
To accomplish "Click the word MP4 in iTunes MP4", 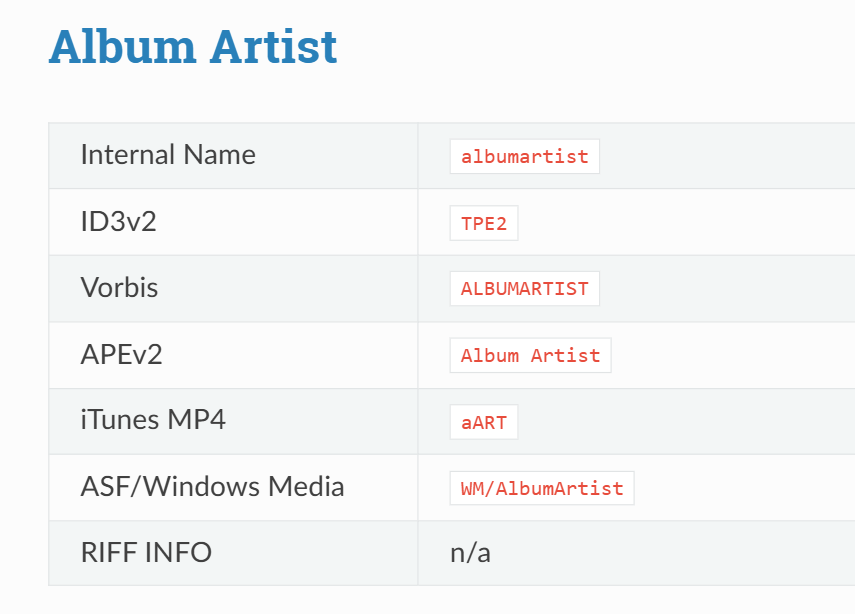I will point(197,420).
